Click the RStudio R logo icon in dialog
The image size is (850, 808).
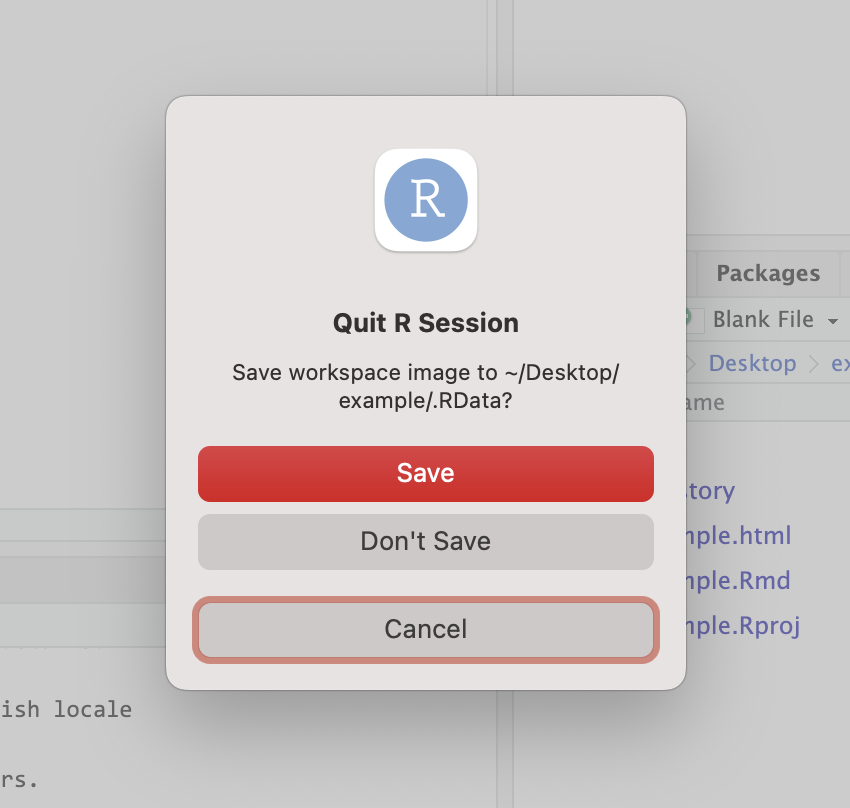tap(426, 200)
